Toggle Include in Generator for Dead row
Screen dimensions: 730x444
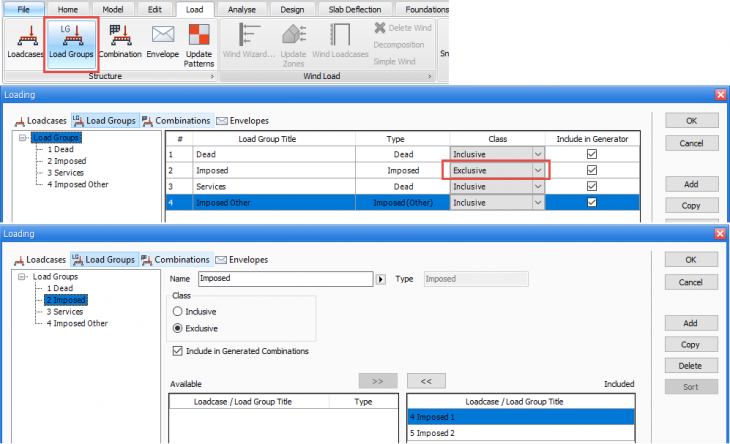[592, 154]
